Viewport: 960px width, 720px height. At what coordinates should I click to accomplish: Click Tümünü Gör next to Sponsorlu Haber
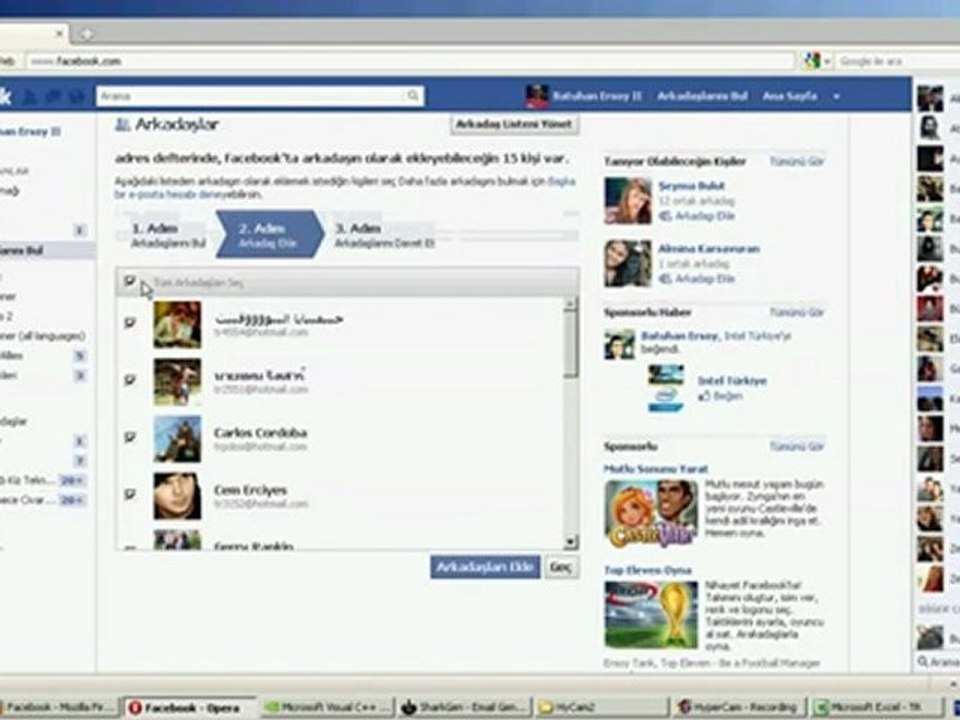point(797,312)
